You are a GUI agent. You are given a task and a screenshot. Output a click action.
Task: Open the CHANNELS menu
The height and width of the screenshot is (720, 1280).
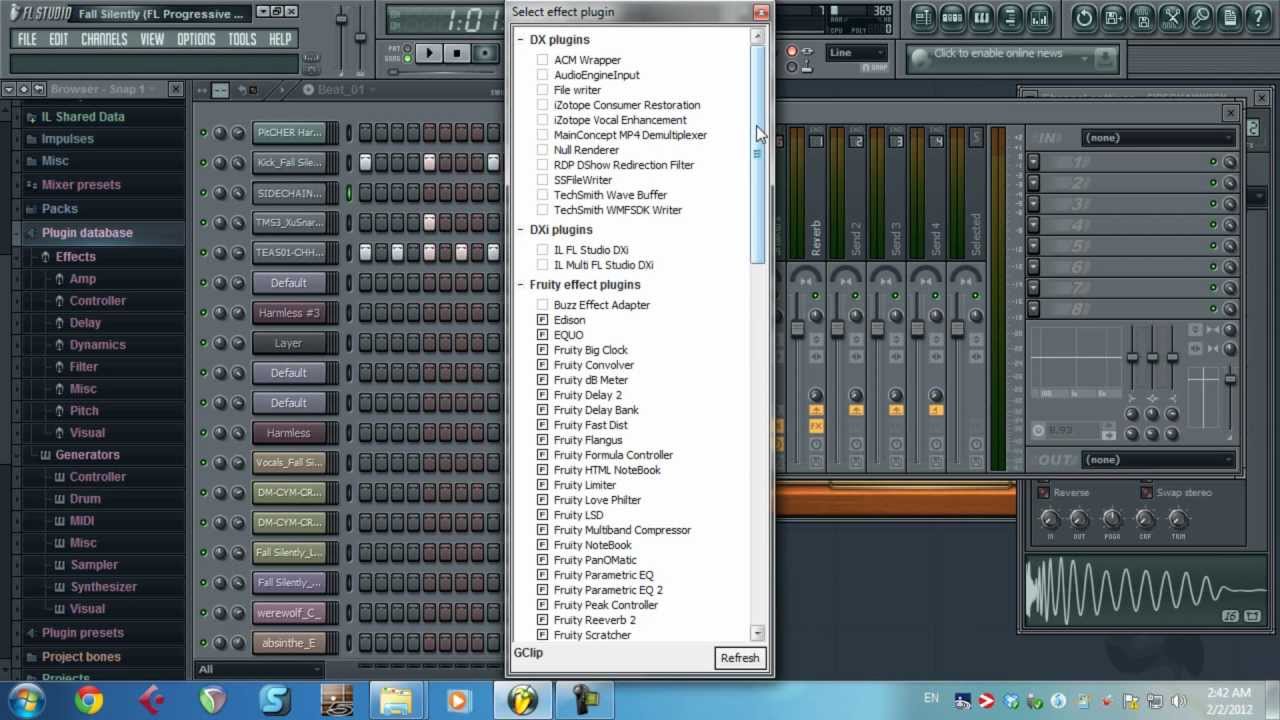click(x=104, y=39)
